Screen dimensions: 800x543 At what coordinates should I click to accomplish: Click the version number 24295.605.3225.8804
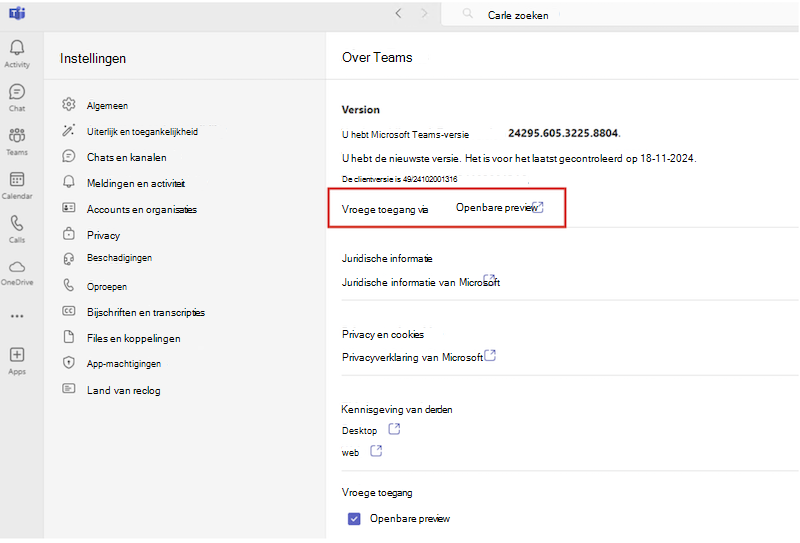click(x=564, y=134)
